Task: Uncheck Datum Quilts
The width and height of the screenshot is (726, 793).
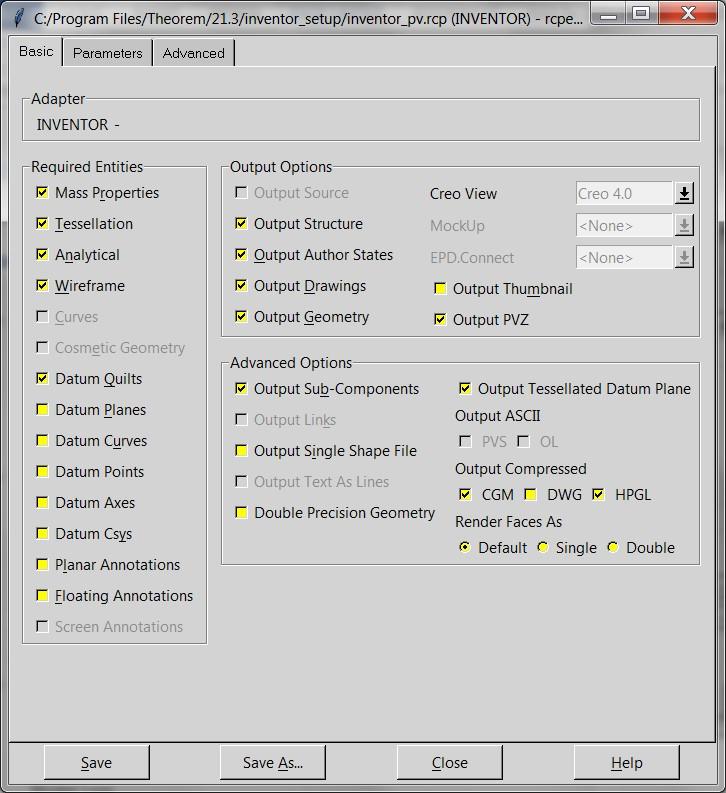Action: (42, 378)
